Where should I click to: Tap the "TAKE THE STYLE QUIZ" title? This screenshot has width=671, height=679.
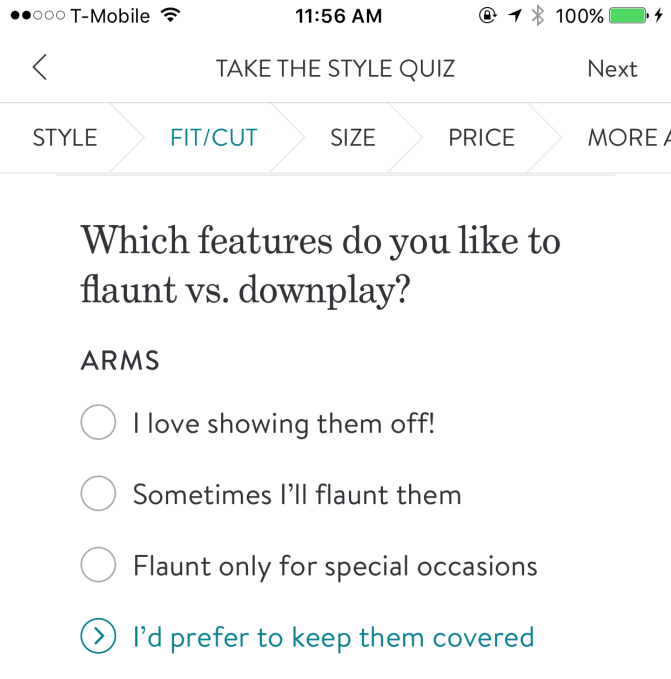click(335, 69)
